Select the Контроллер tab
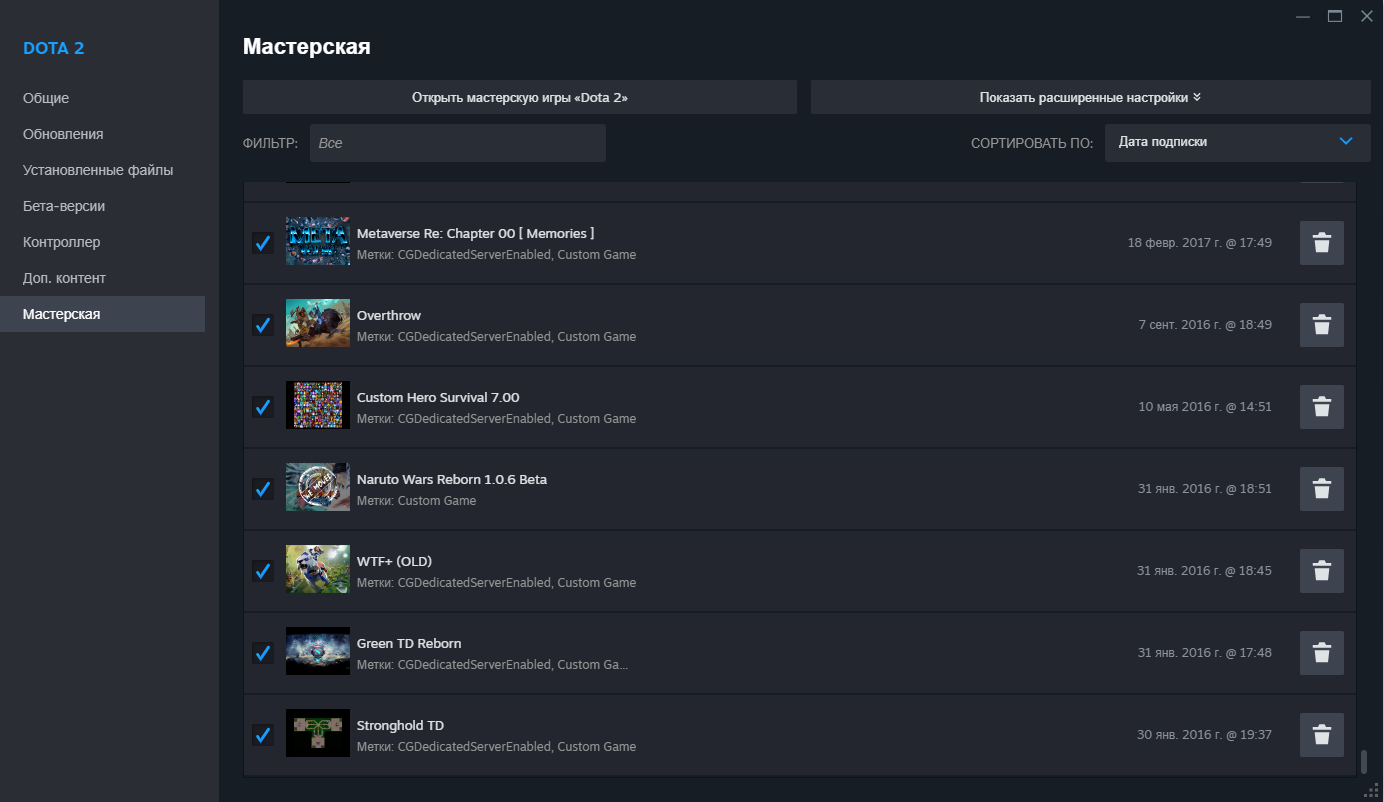1384x802 pixels. coord(102,242)
